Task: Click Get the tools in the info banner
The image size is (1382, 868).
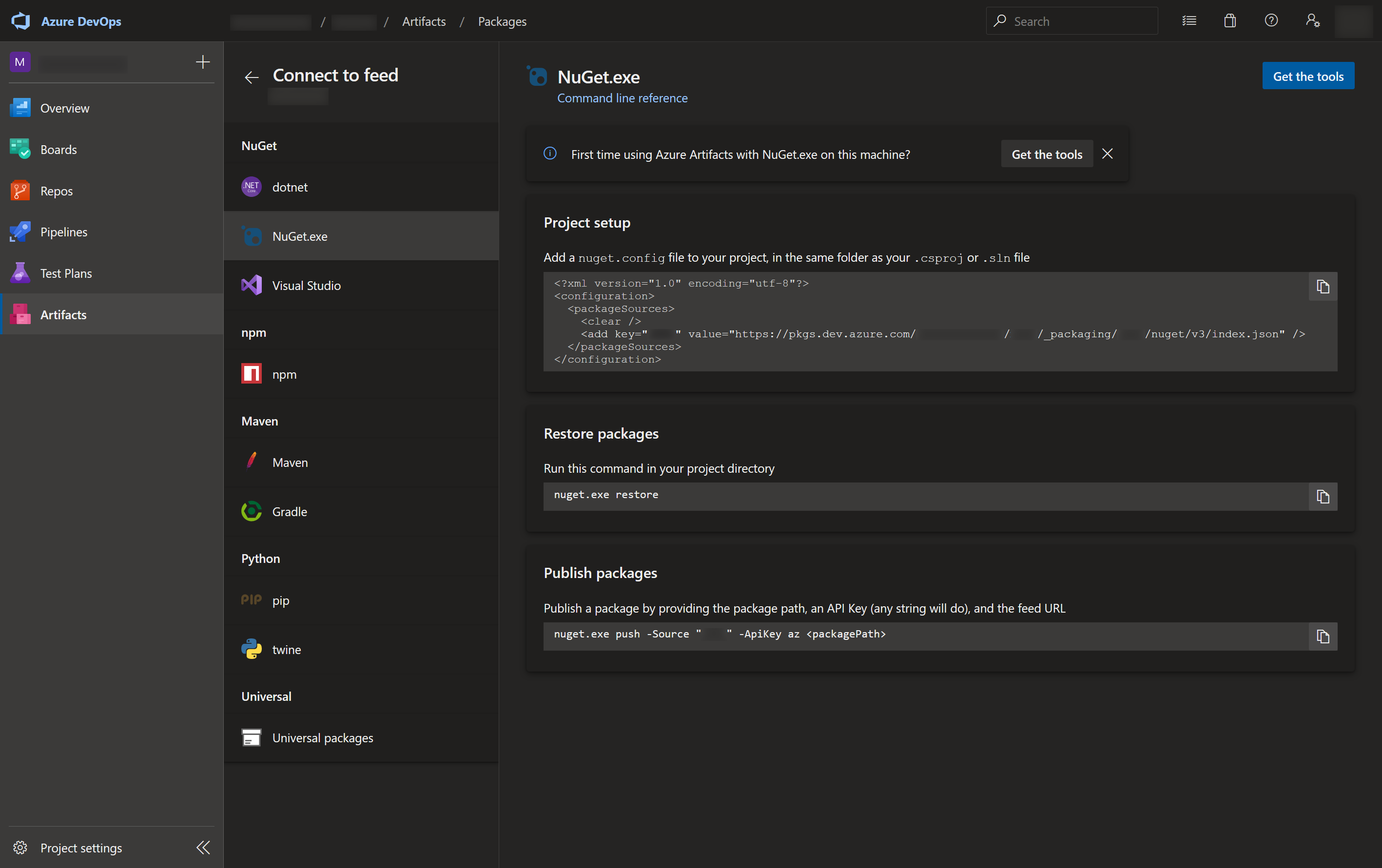Action: [1047, 154]
